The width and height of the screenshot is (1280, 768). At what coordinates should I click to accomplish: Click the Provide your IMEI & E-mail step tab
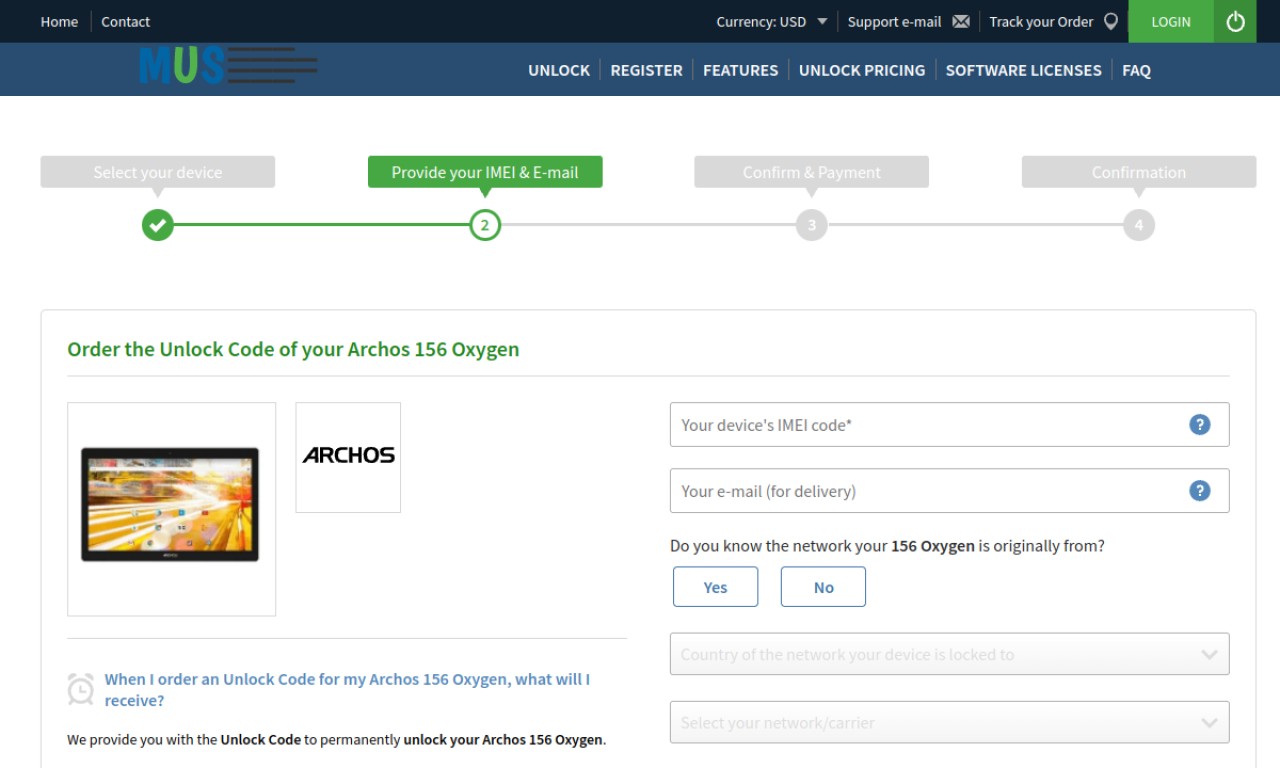(x=485, y=172)
